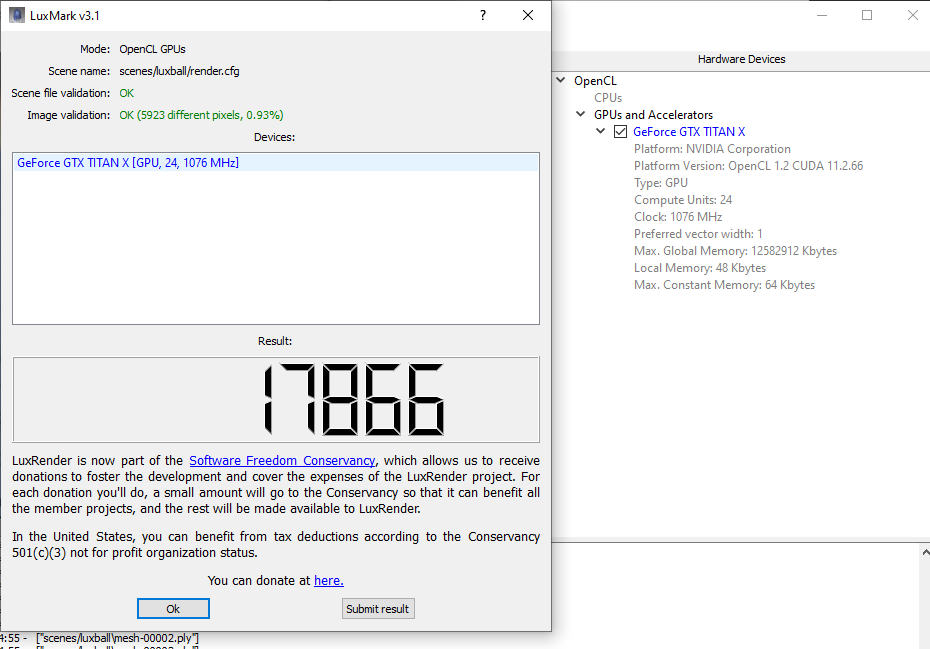Select the 'Type: GPU' row

661,183
